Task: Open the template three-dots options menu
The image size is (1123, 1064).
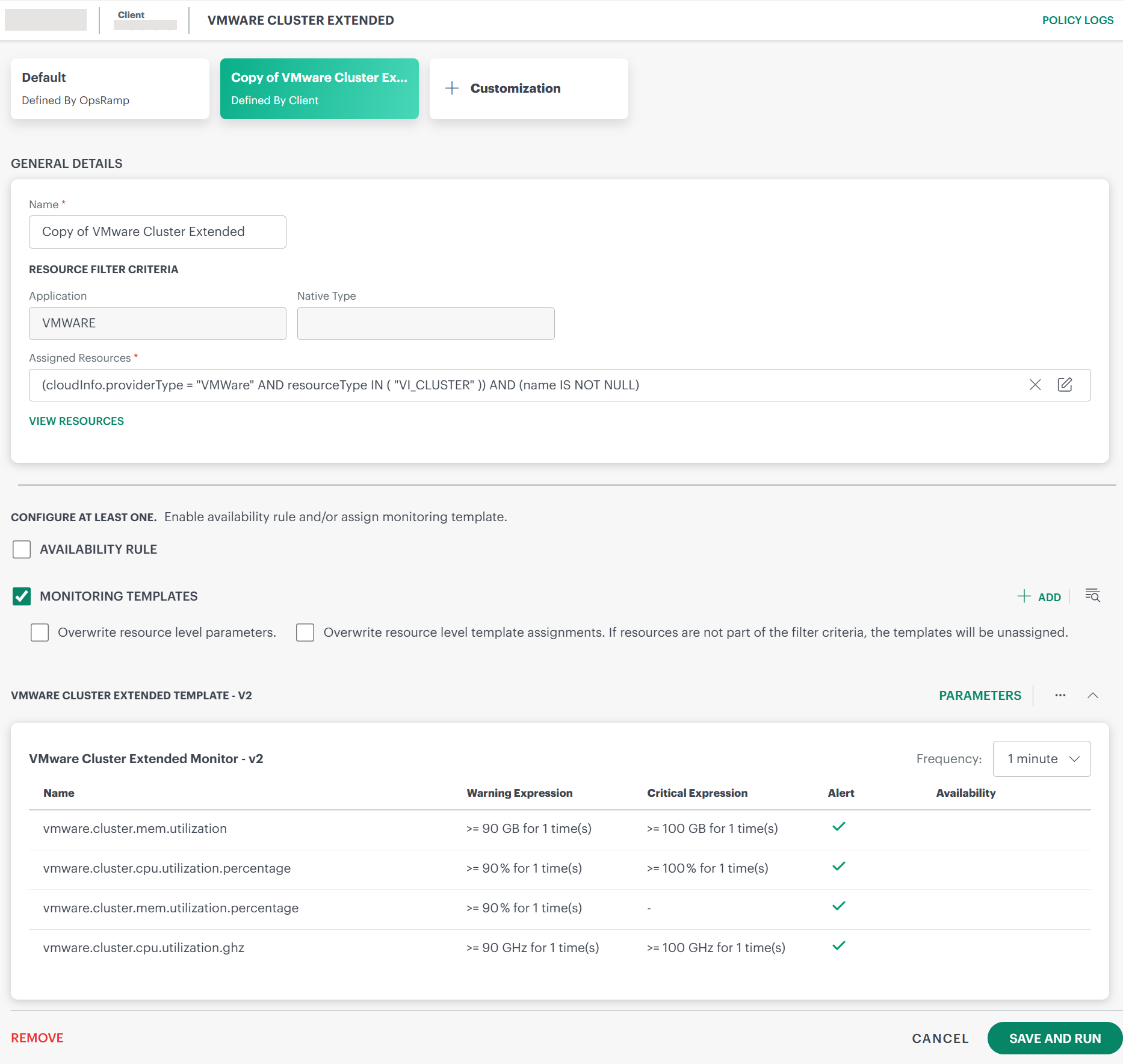Action: point(1060,696)
